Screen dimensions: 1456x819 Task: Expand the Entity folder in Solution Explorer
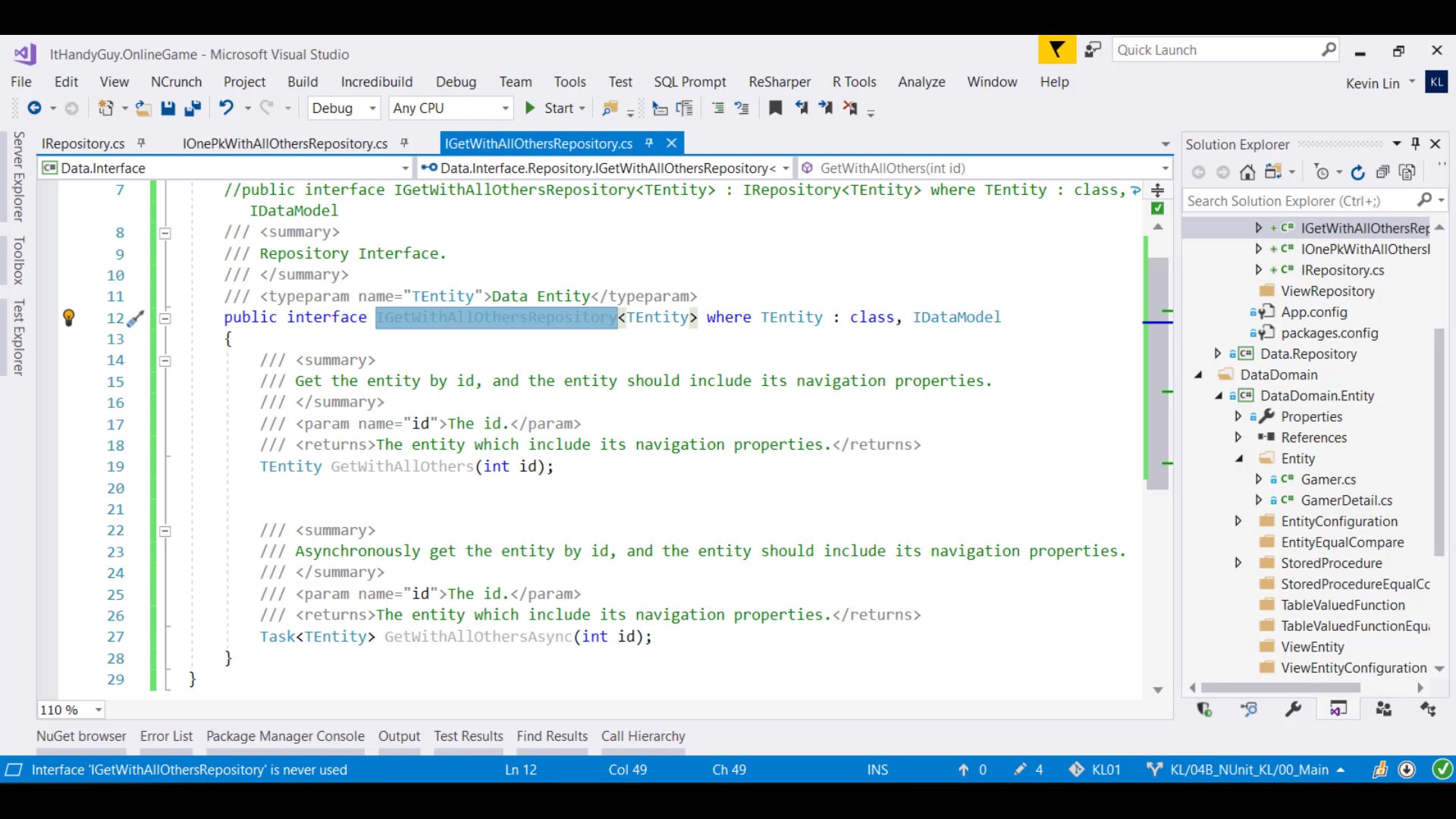coord(1239,458)
